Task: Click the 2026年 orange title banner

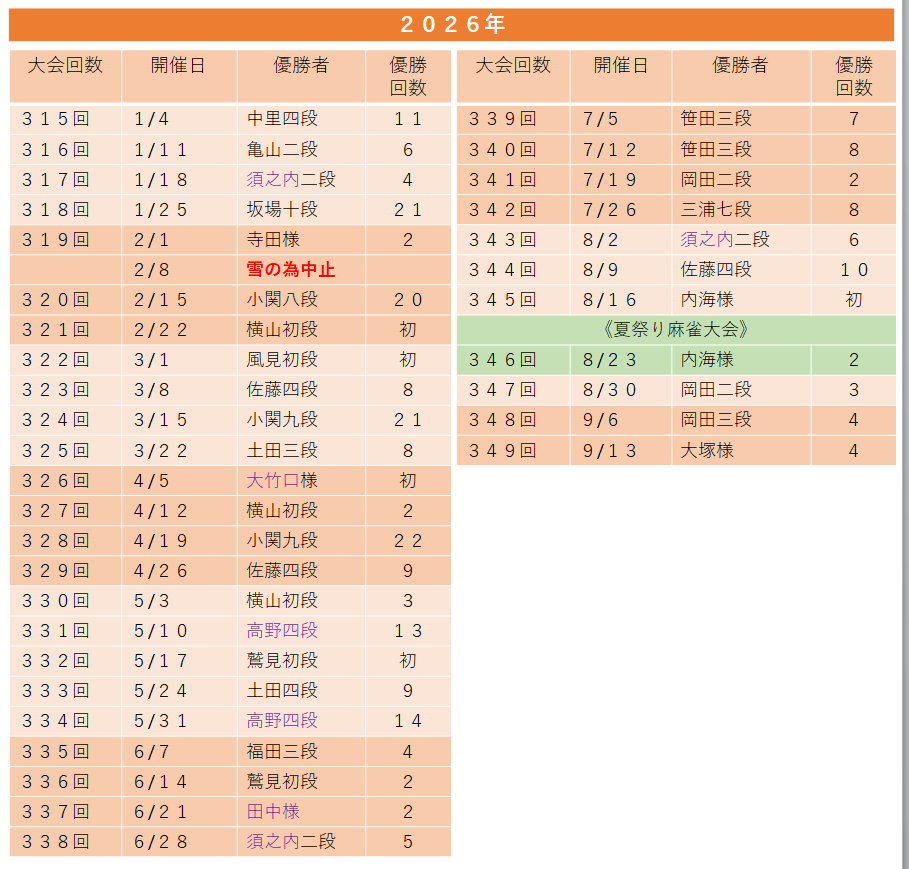Action: pyautogui.click(x=452, y=24)
